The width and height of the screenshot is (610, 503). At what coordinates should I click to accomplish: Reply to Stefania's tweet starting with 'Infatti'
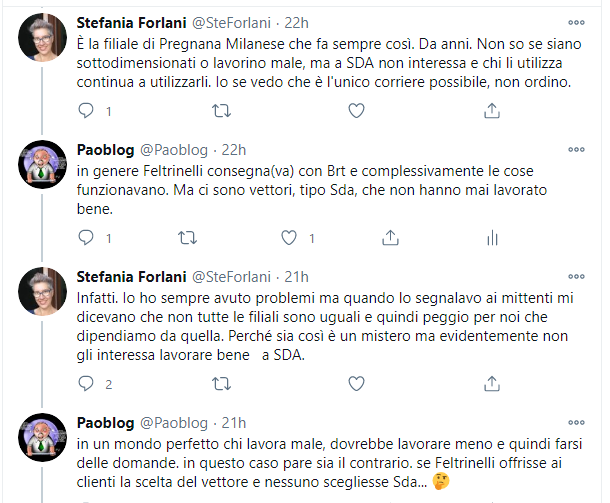tap(86, 383)
